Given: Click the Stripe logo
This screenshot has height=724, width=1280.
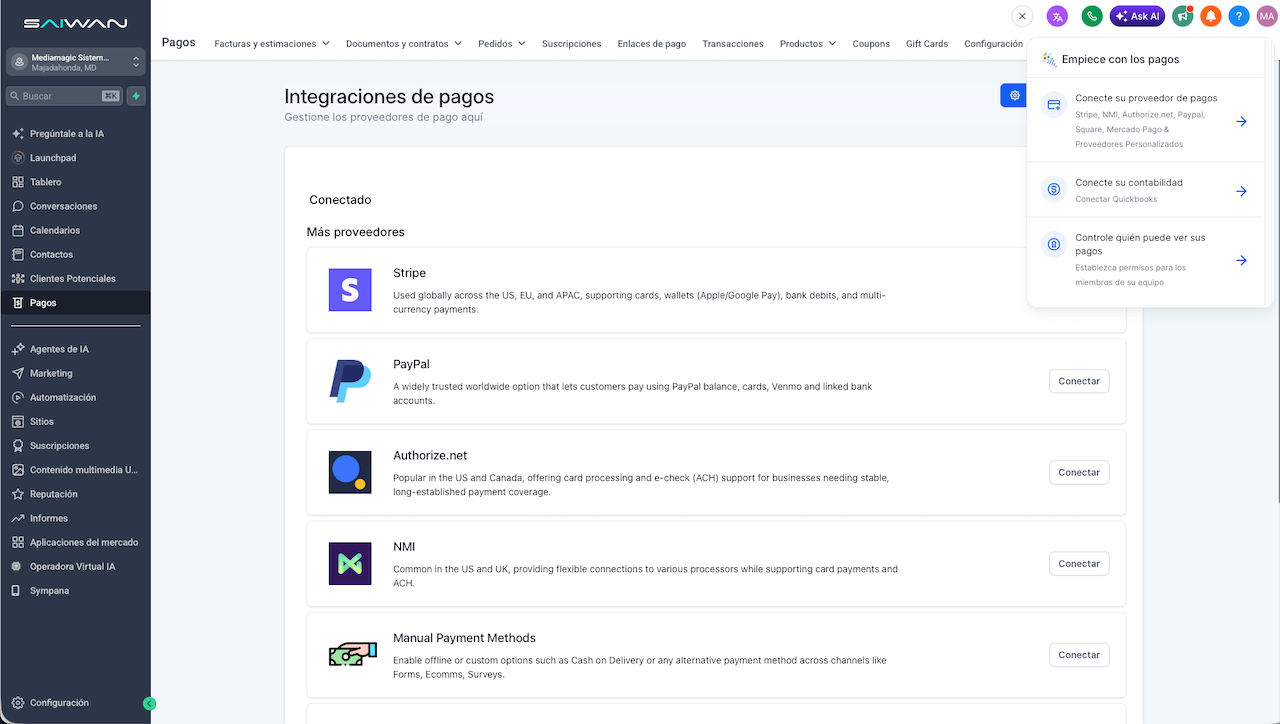Looking at the screenshot, I should (x=350, y=290).
